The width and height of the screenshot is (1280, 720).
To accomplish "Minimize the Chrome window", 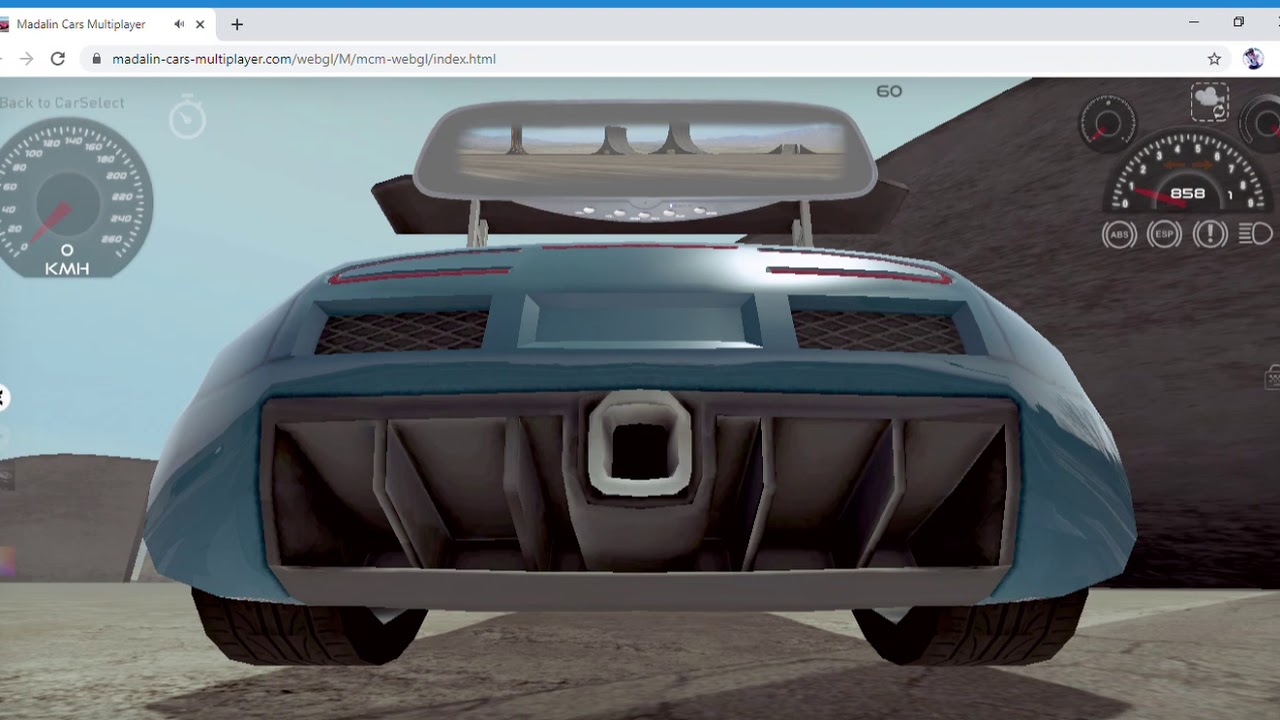I will [1194, 22].
